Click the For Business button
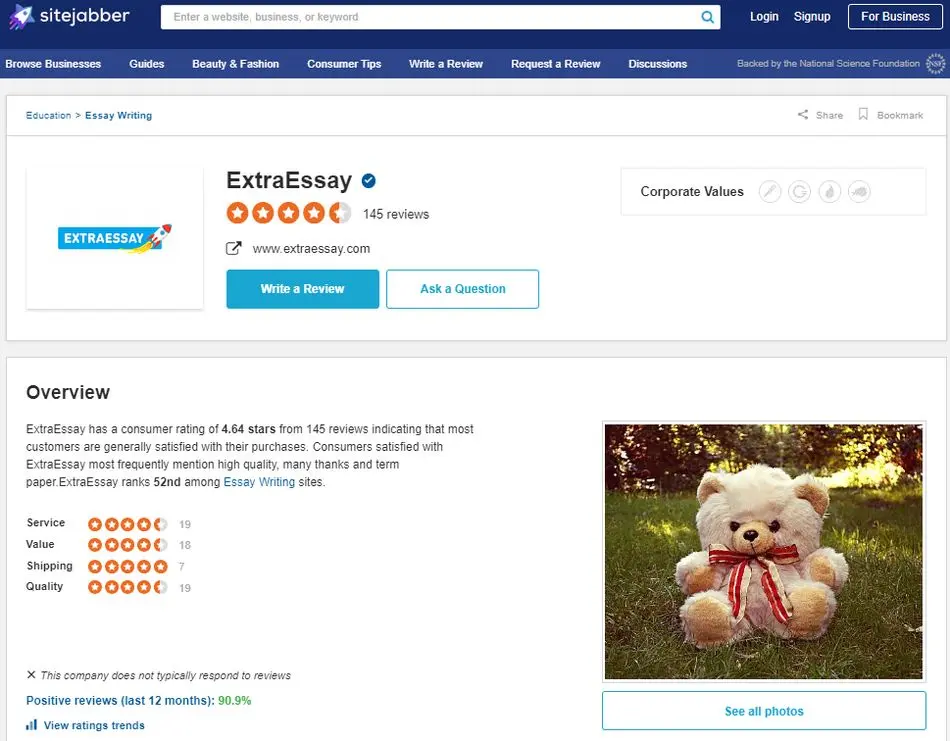Viewport: 950px width, 741px height. (x=895, y=17)
